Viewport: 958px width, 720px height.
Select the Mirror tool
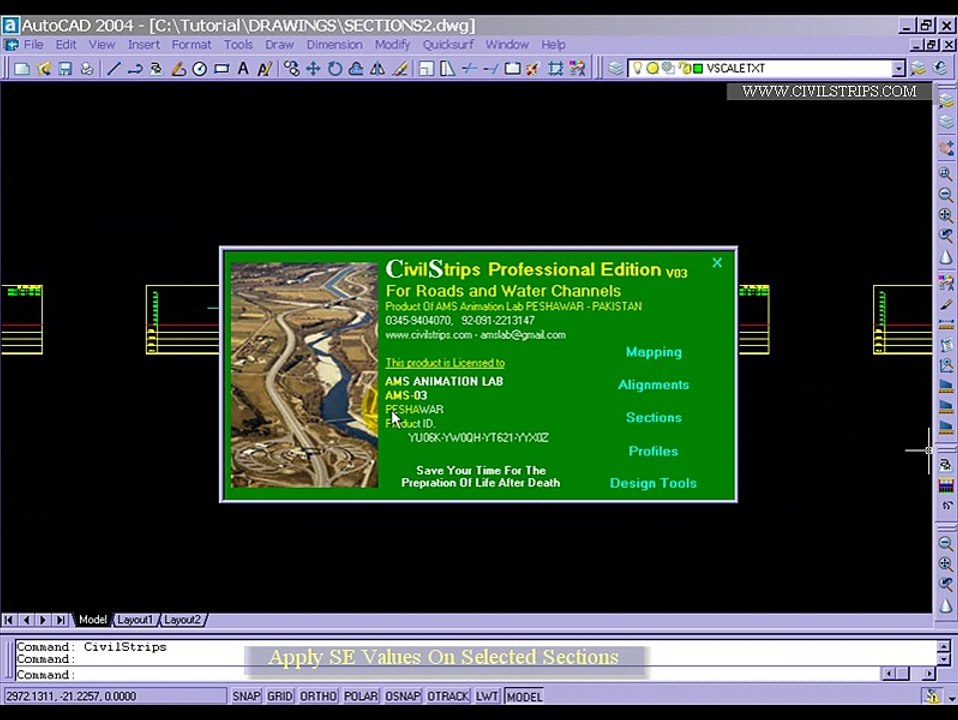(x=378, y=68)
